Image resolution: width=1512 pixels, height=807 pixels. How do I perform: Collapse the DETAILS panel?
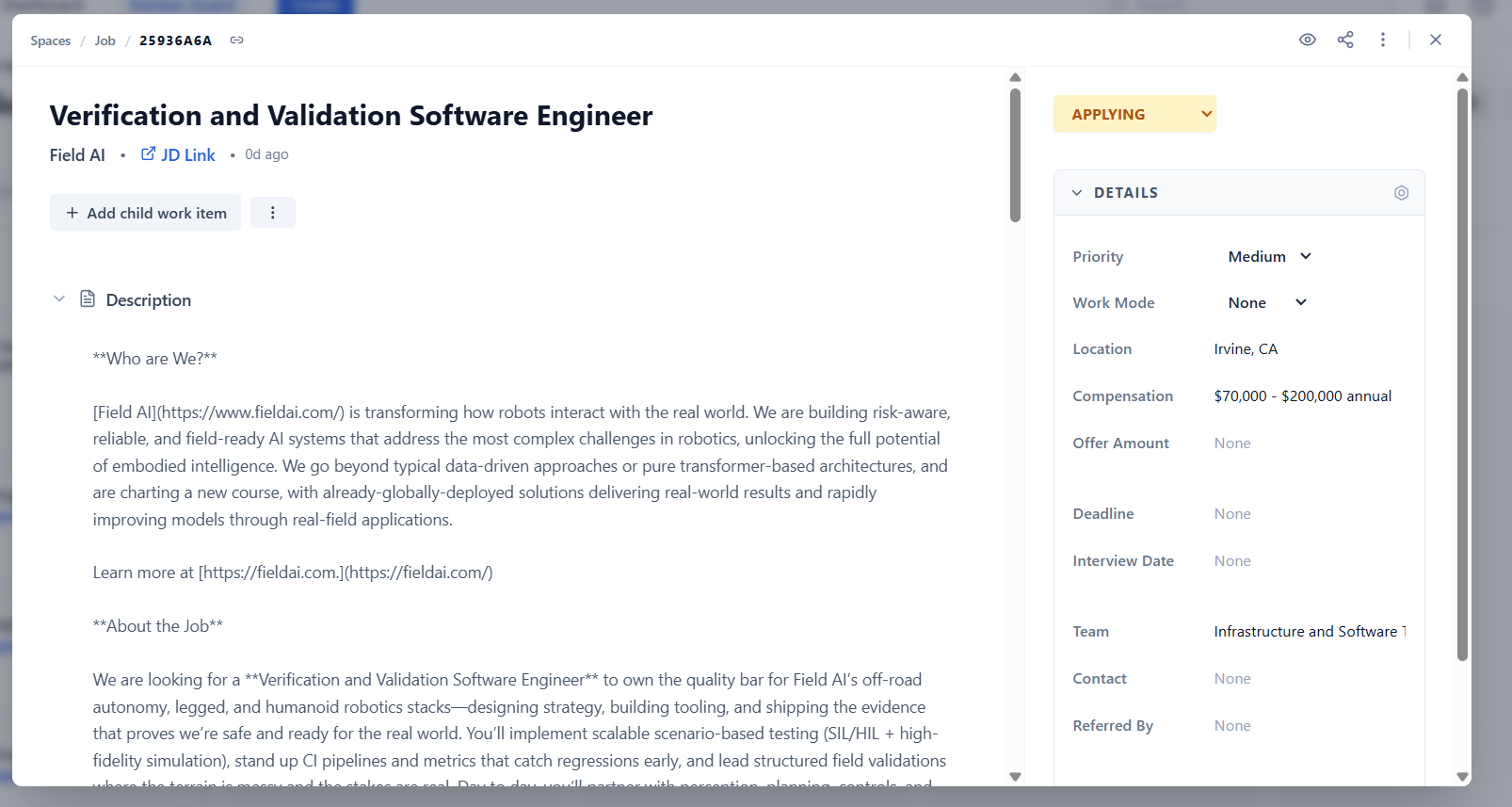click(x=1077, y=193)
